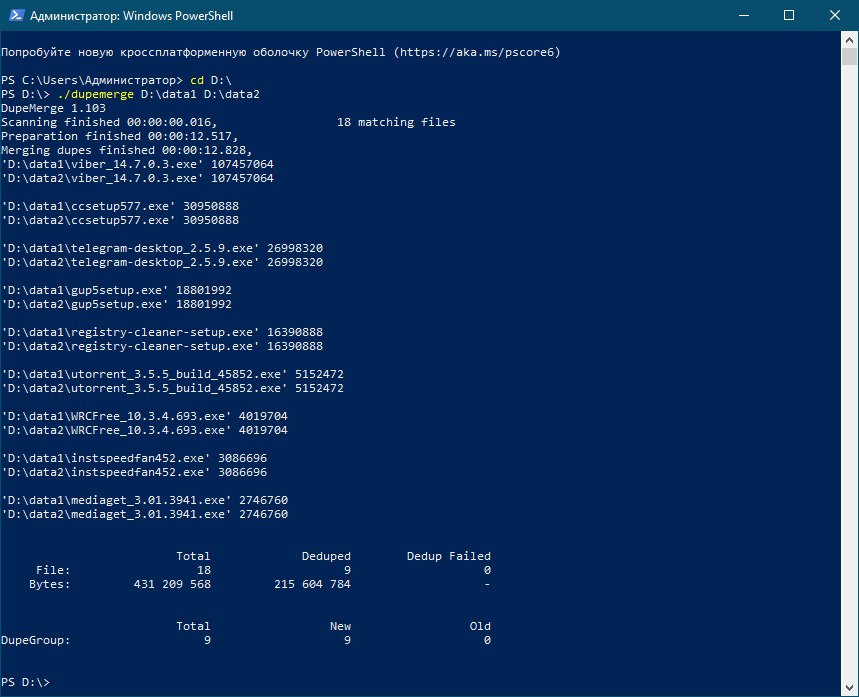Click the D:\data1\registry-cleaner-setup.exe line
Viewport: 859px width, 697px height.
tap(162, 332)
